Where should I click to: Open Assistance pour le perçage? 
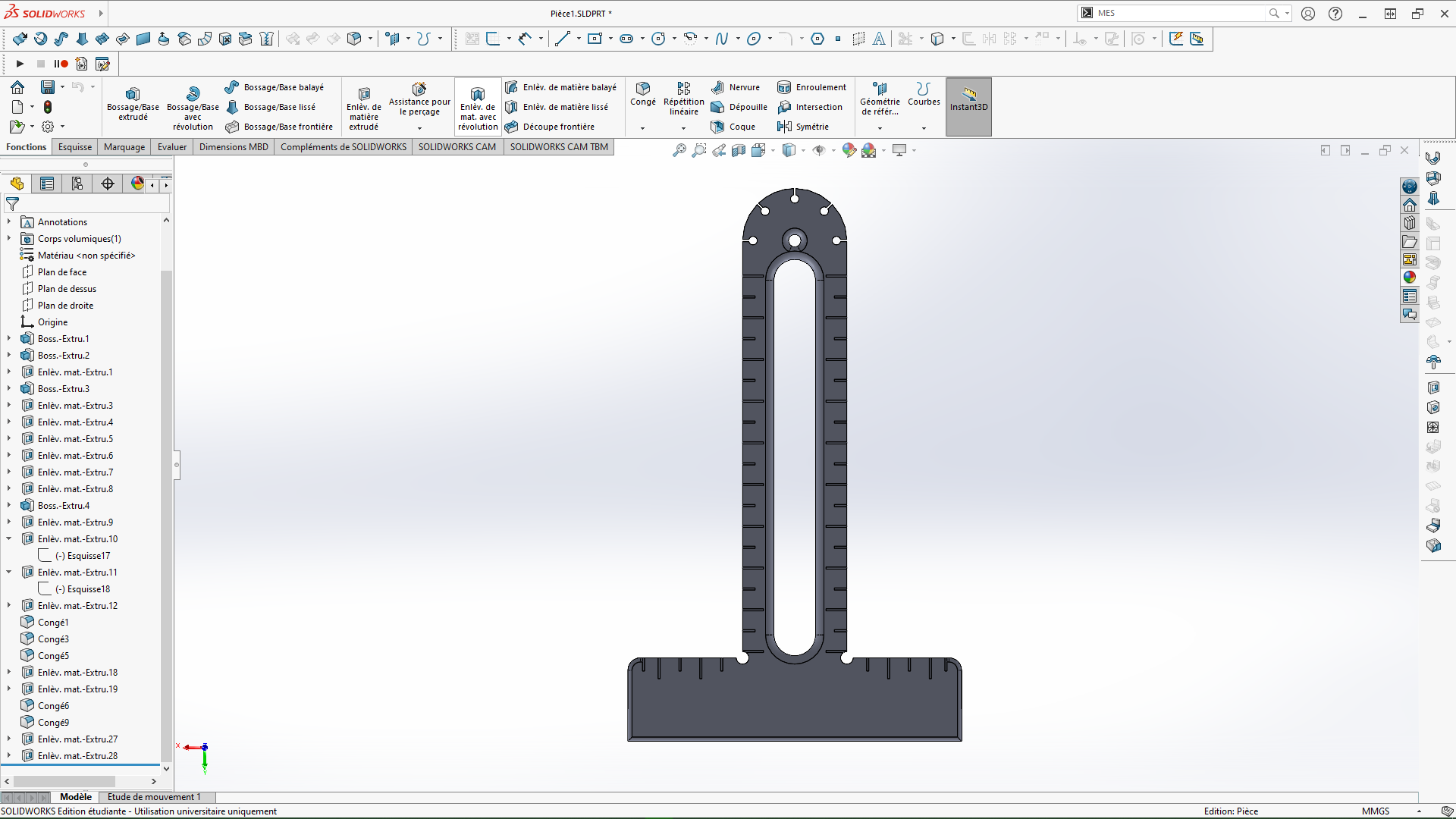click(419, 99)
